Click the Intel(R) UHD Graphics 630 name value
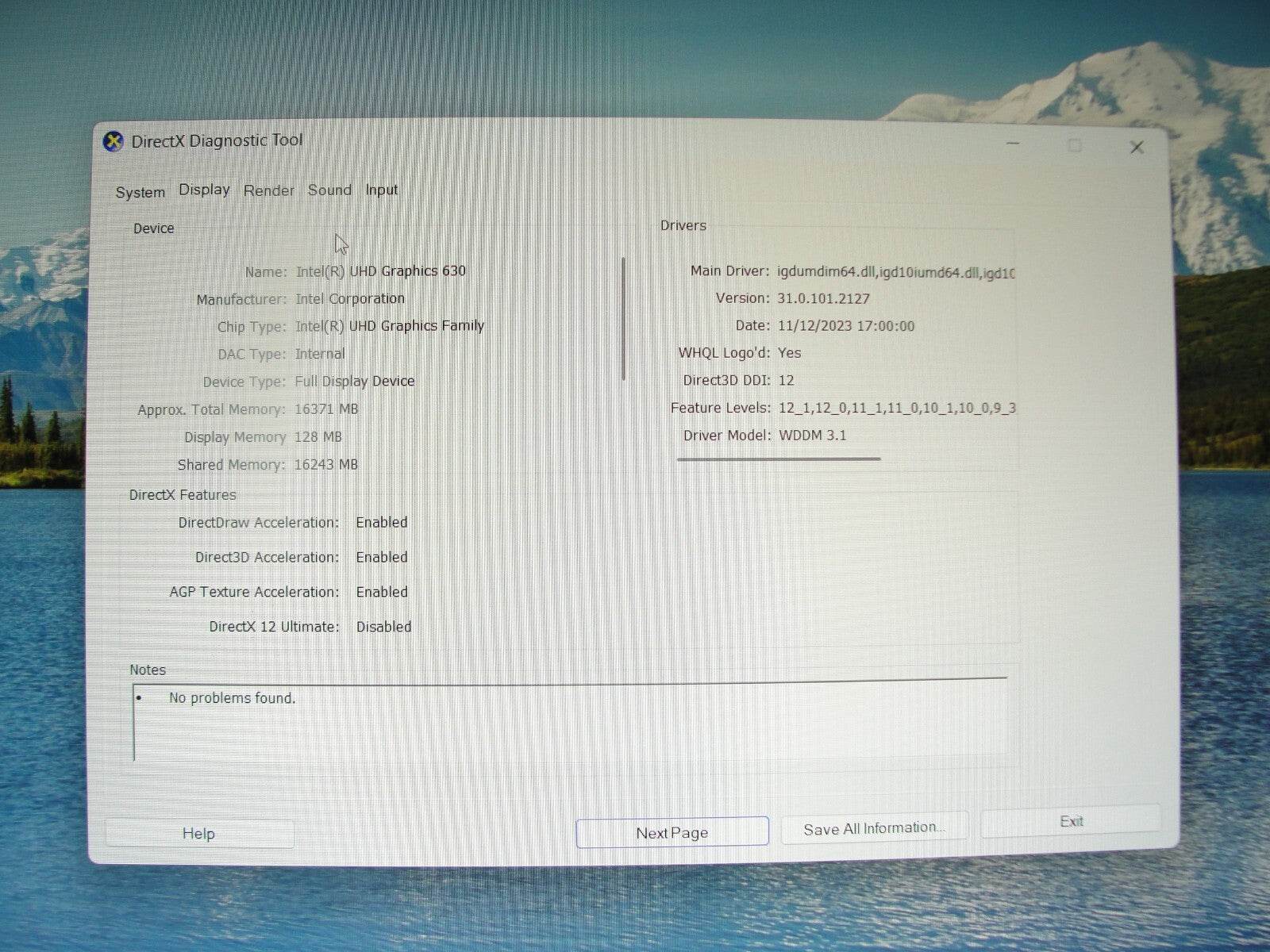Screen dimensions: 1270x952 (380, 271)
